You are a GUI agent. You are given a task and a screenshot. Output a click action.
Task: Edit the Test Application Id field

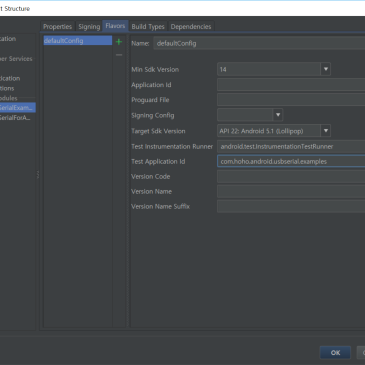(x=291, y=161)
